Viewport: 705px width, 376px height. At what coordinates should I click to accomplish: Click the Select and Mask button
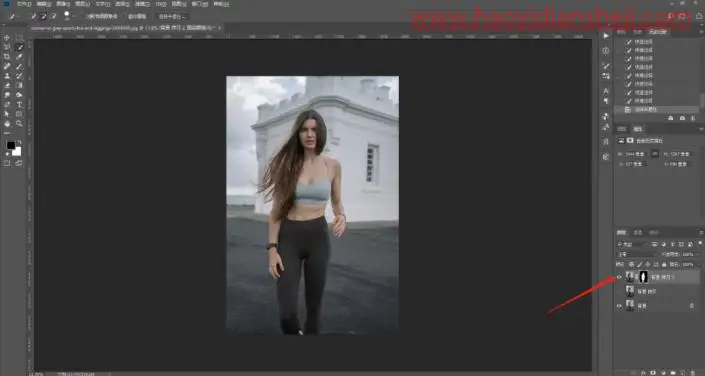pyautogui.click(x=172, y=17)
